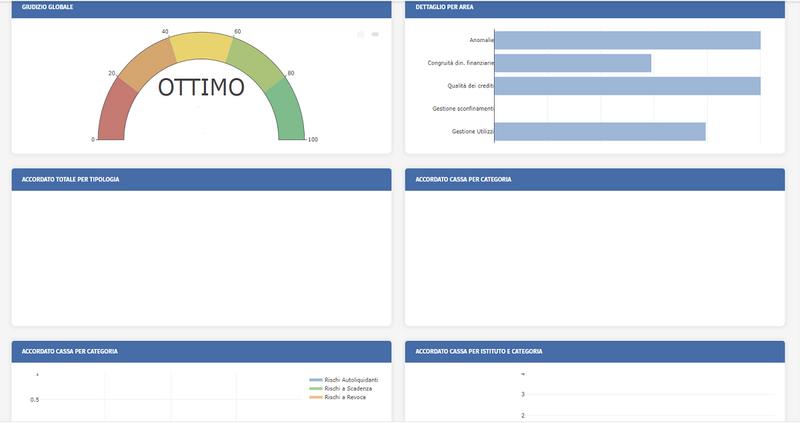The image size is (800, 423).
Task: Click the gauge tick label 20
Action: [111, 73]
